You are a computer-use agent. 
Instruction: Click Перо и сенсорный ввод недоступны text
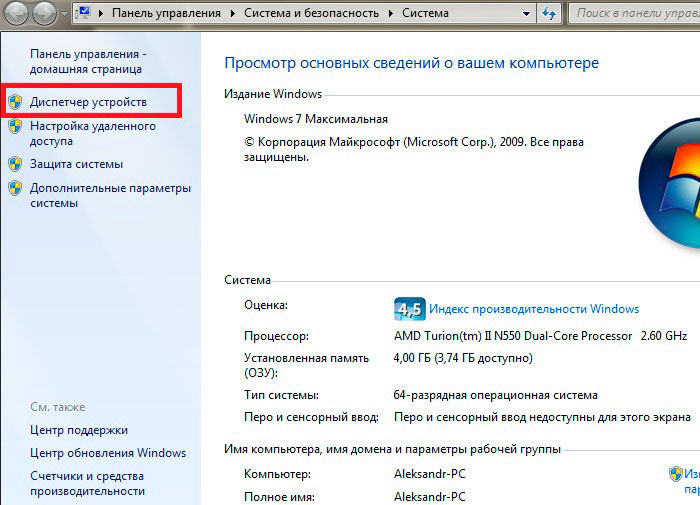(x=542, y=417)
